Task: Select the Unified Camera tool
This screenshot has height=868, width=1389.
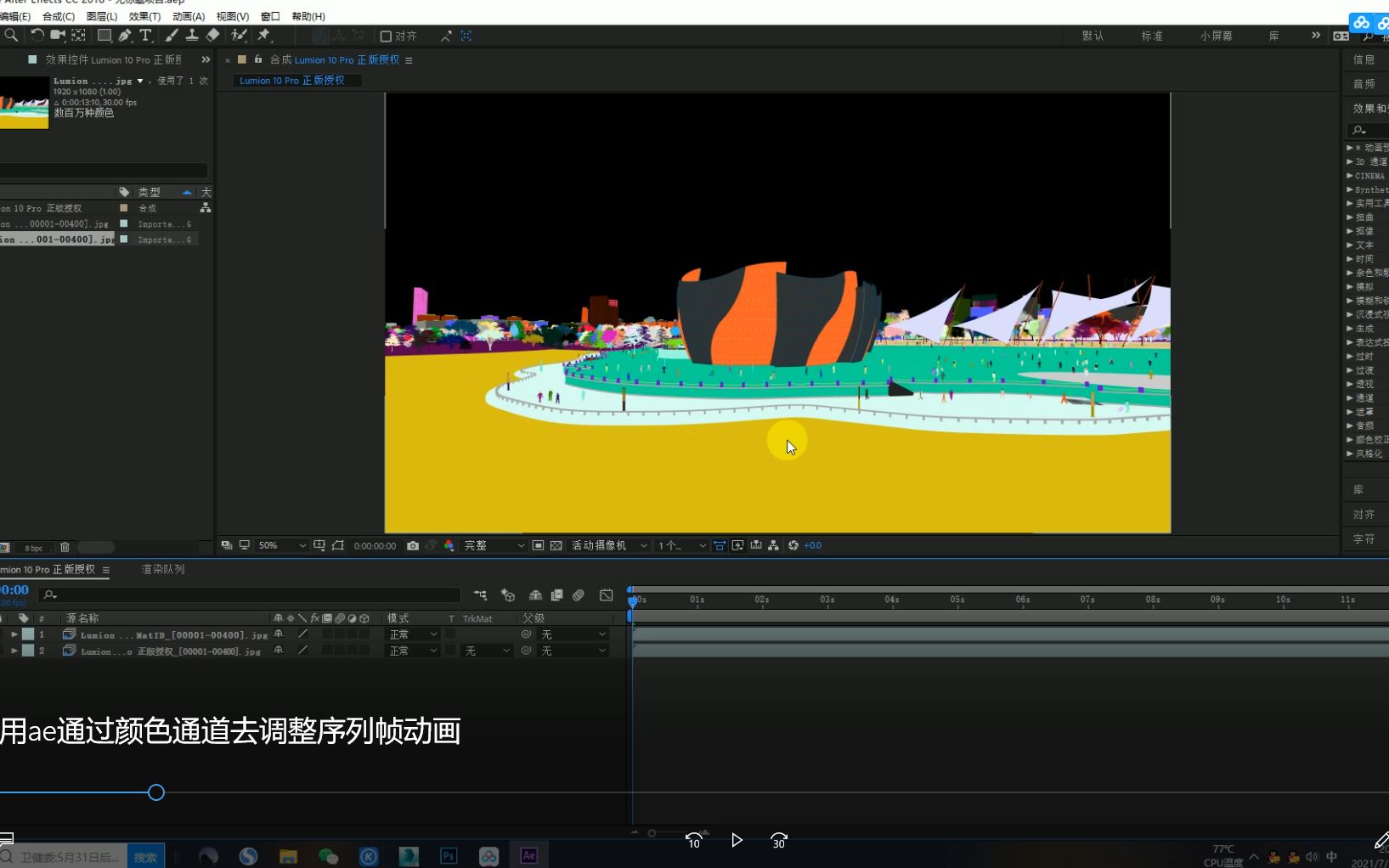Action: coord(58,36)
